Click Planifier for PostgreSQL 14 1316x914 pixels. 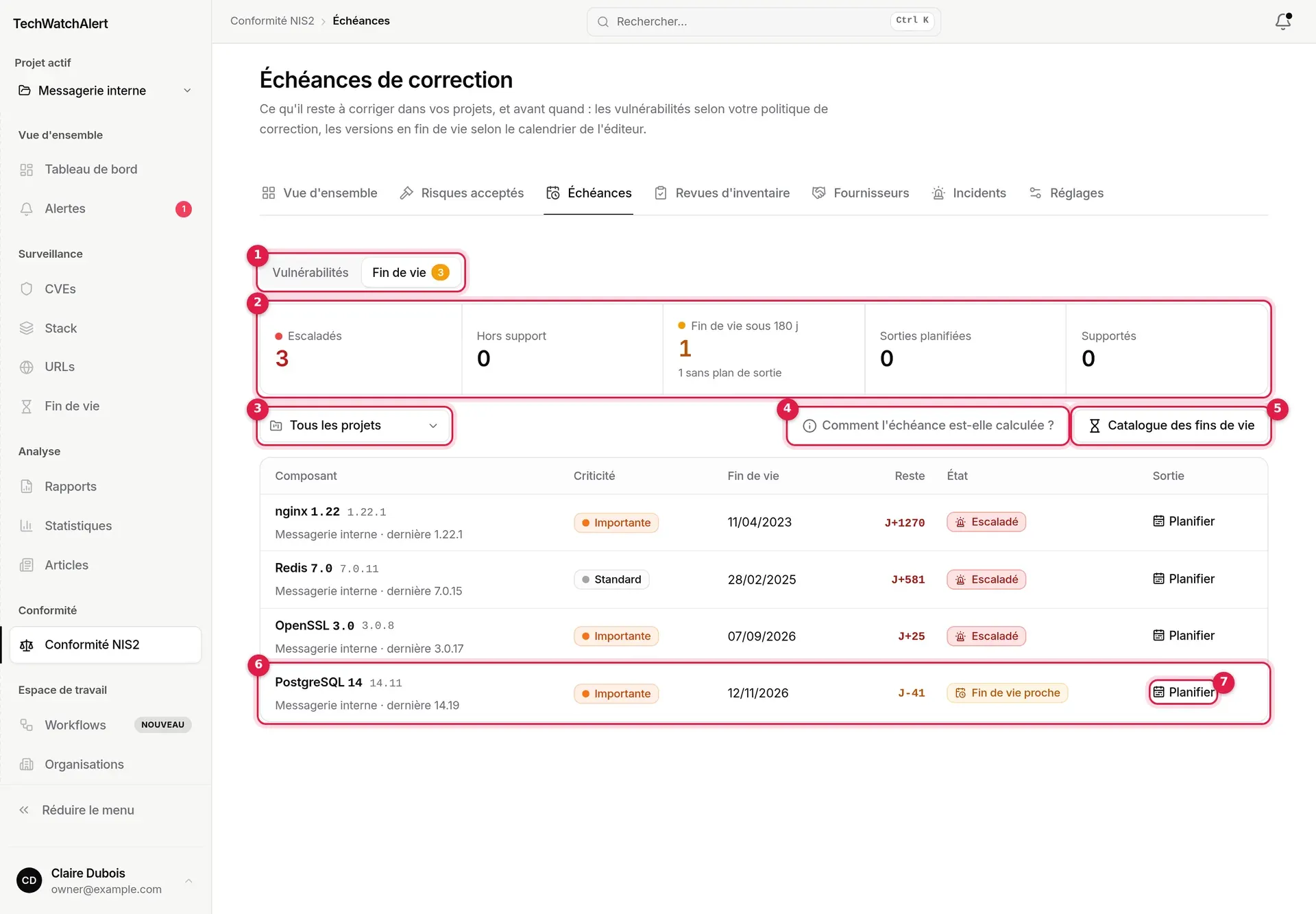point(1183,693)
